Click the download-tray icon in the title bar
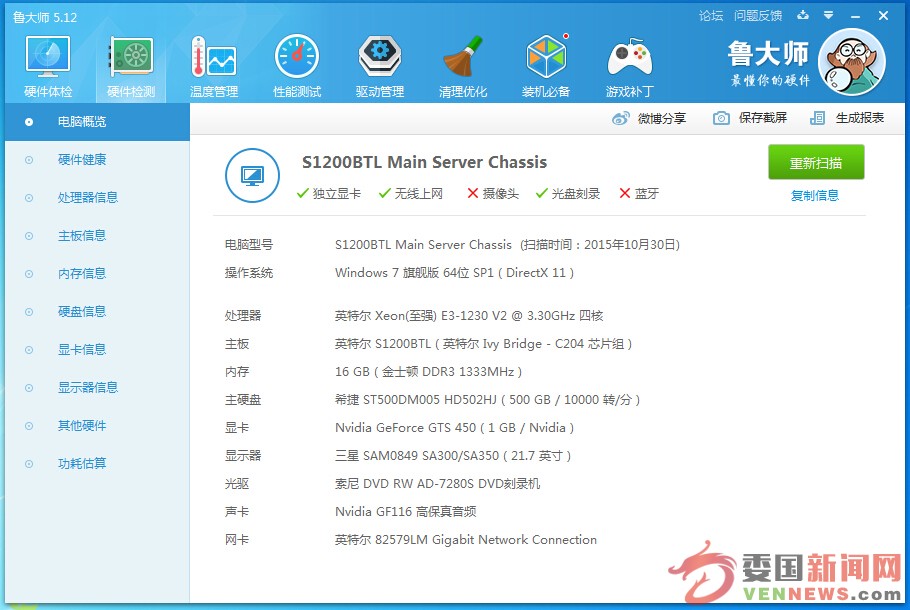Image resolution: width=910 pixels, height=610 pixels. click(803, 16)
